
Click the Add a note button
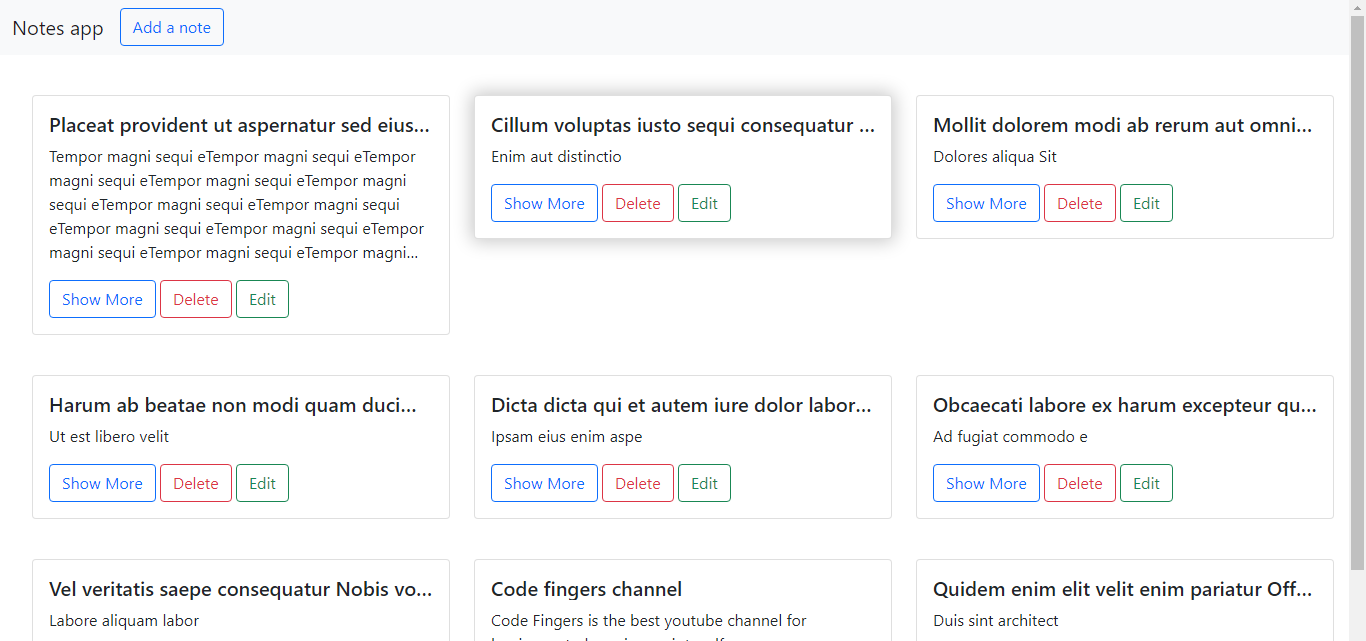172,28
